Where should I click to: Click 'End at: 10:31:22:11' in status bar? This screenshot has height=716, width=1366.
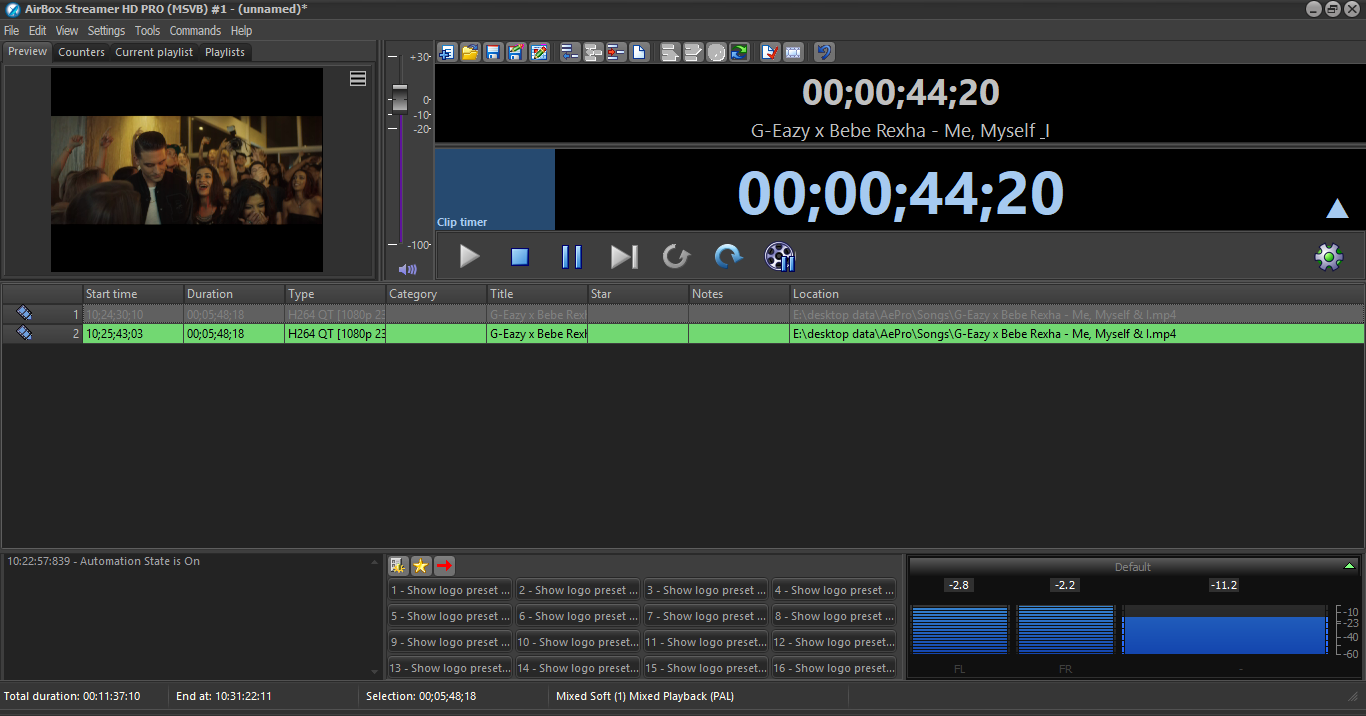(x=224, y=696)
